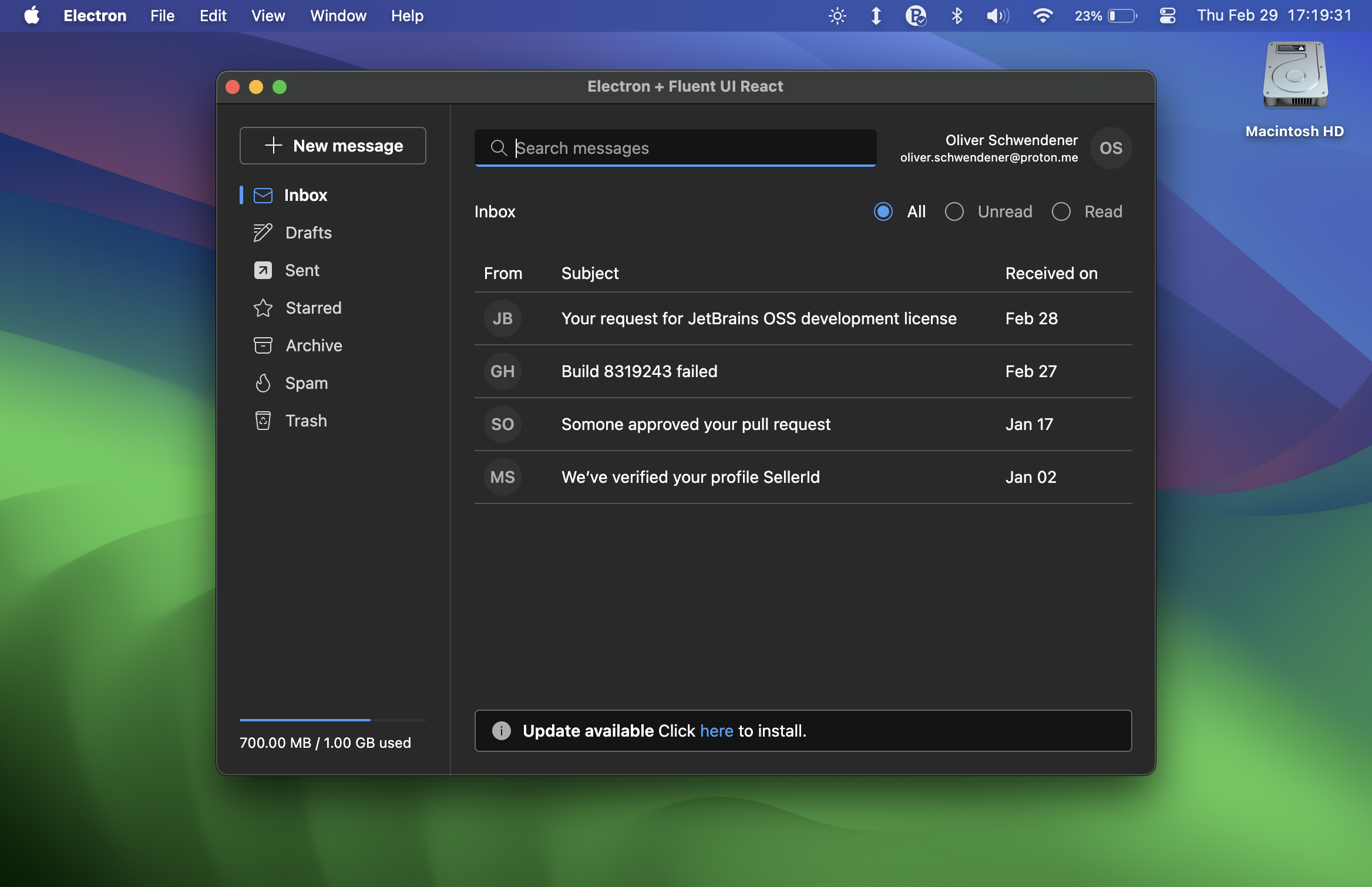The height and width of the screenshot is (887, 1372).
Task: Click the Spam flame icon
Action: (x=263, y=383)
